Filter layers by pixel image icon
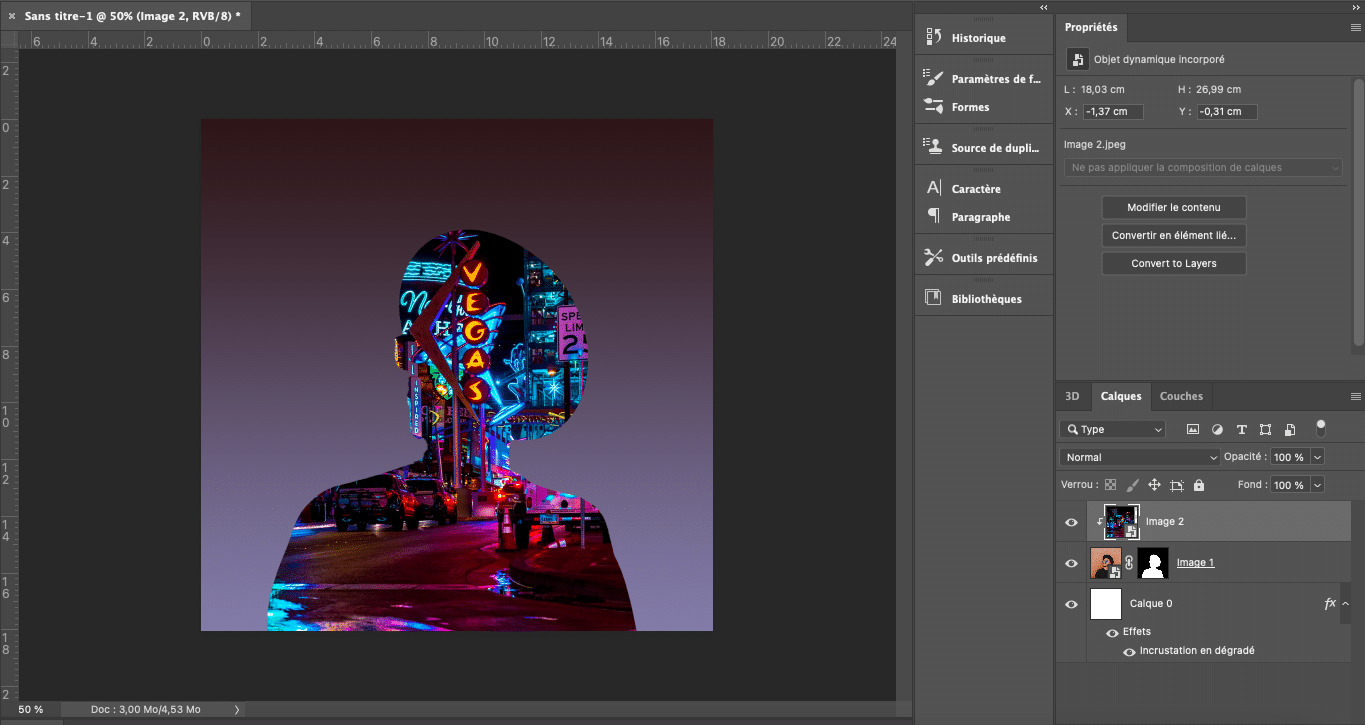 [x=1193, y=429]
